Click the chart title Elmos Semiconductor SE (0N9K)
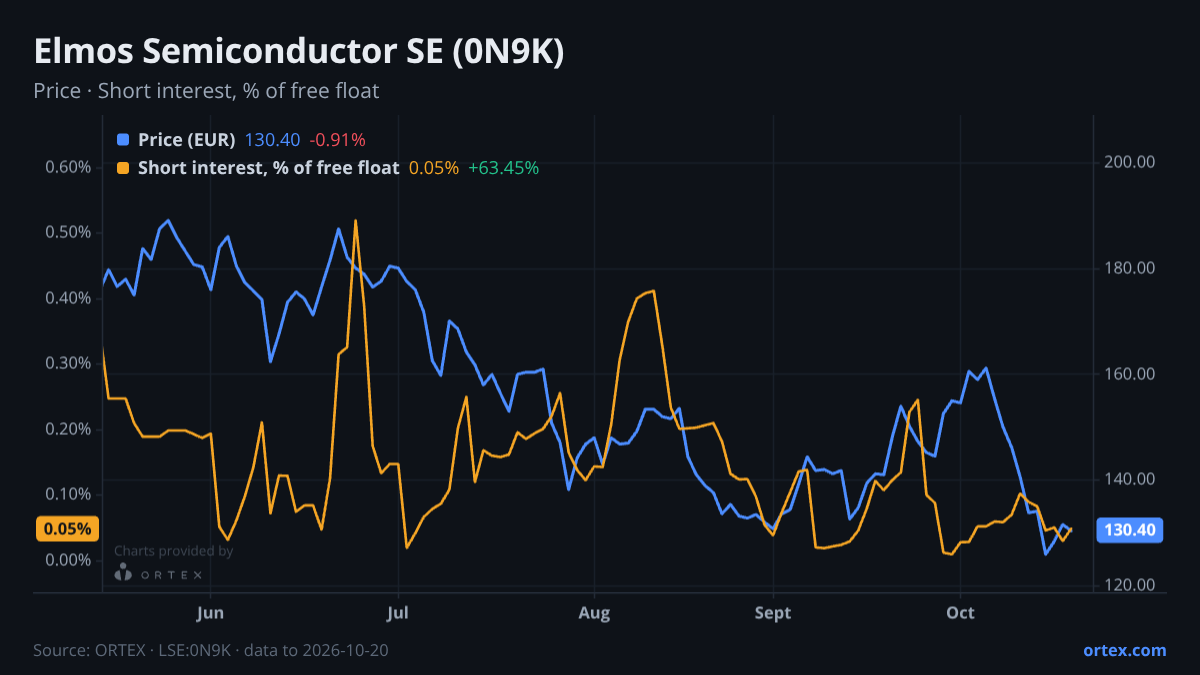 [x=299, y=53]
